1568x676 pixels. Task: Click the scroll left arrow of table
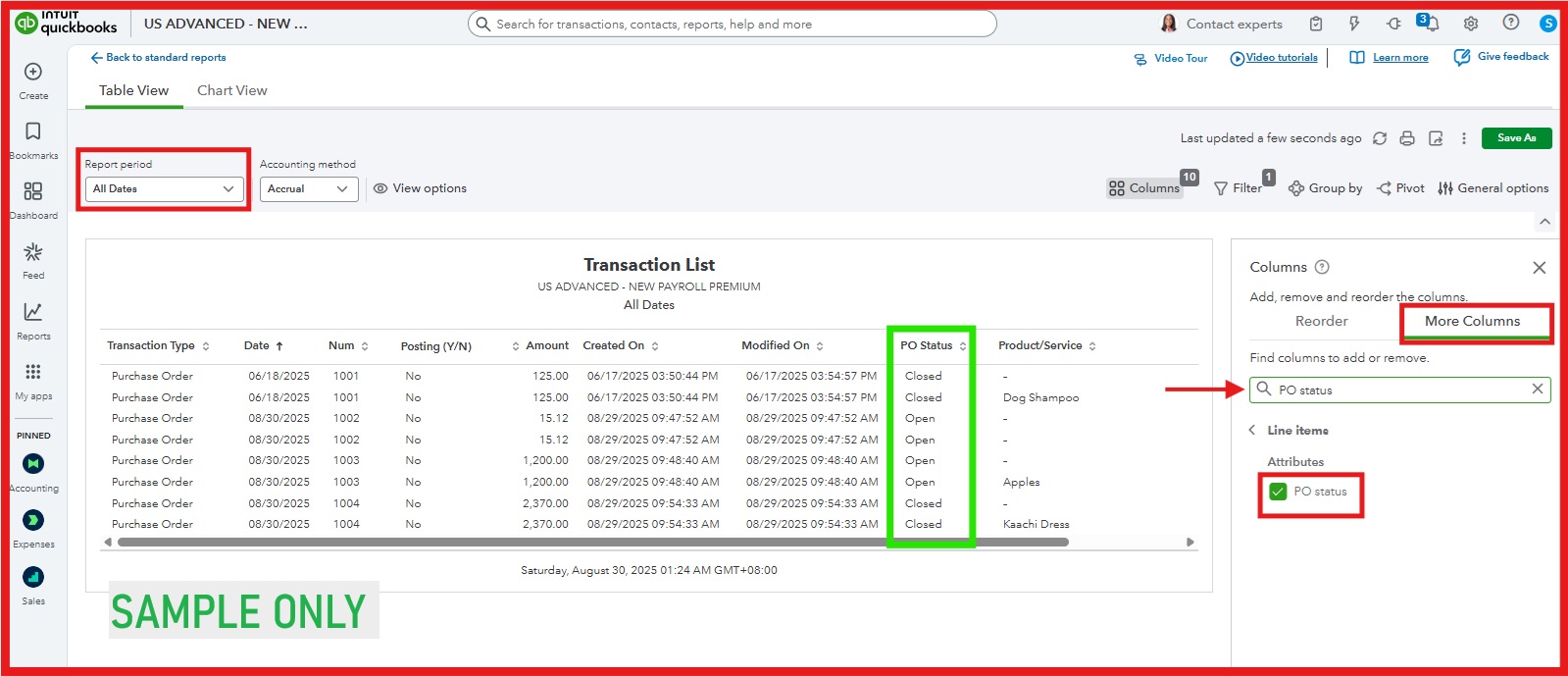[108, 542]
